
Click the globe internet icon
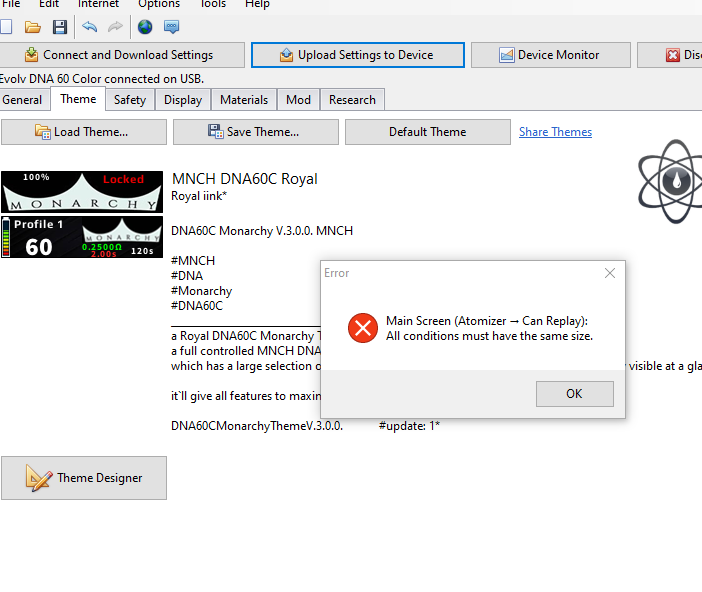point(145,27)
